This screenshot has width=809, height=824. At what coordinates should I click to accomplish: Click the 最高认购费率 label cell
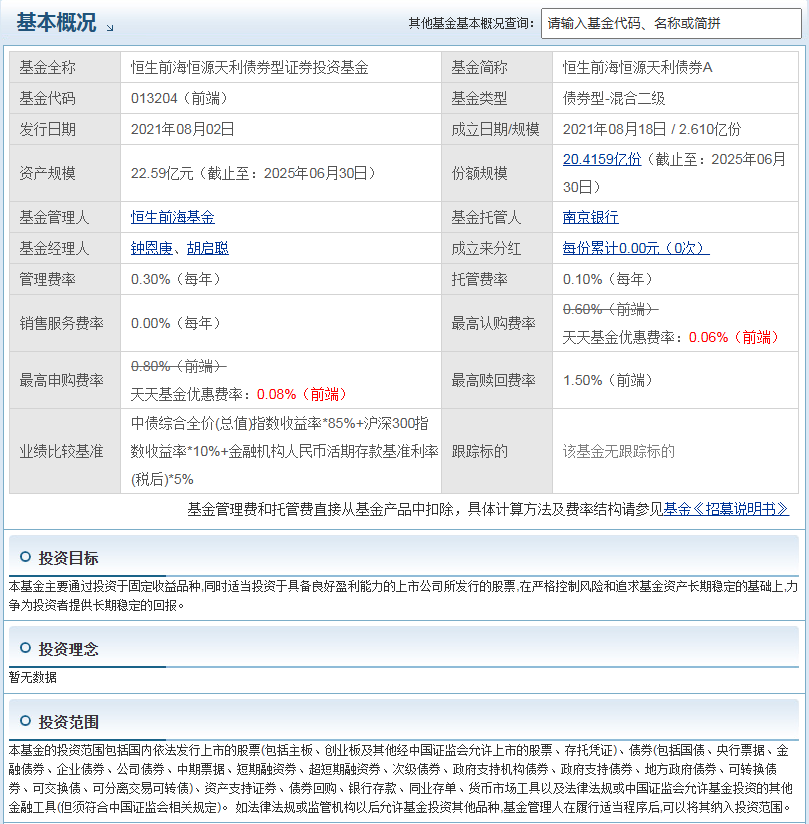pyautogui.click(x=497, y=323)
